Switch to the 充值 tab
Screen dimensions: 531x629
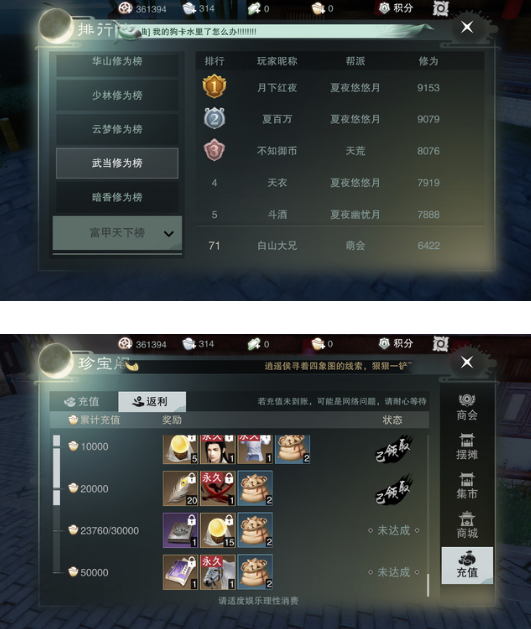click(x=83, y=401)
